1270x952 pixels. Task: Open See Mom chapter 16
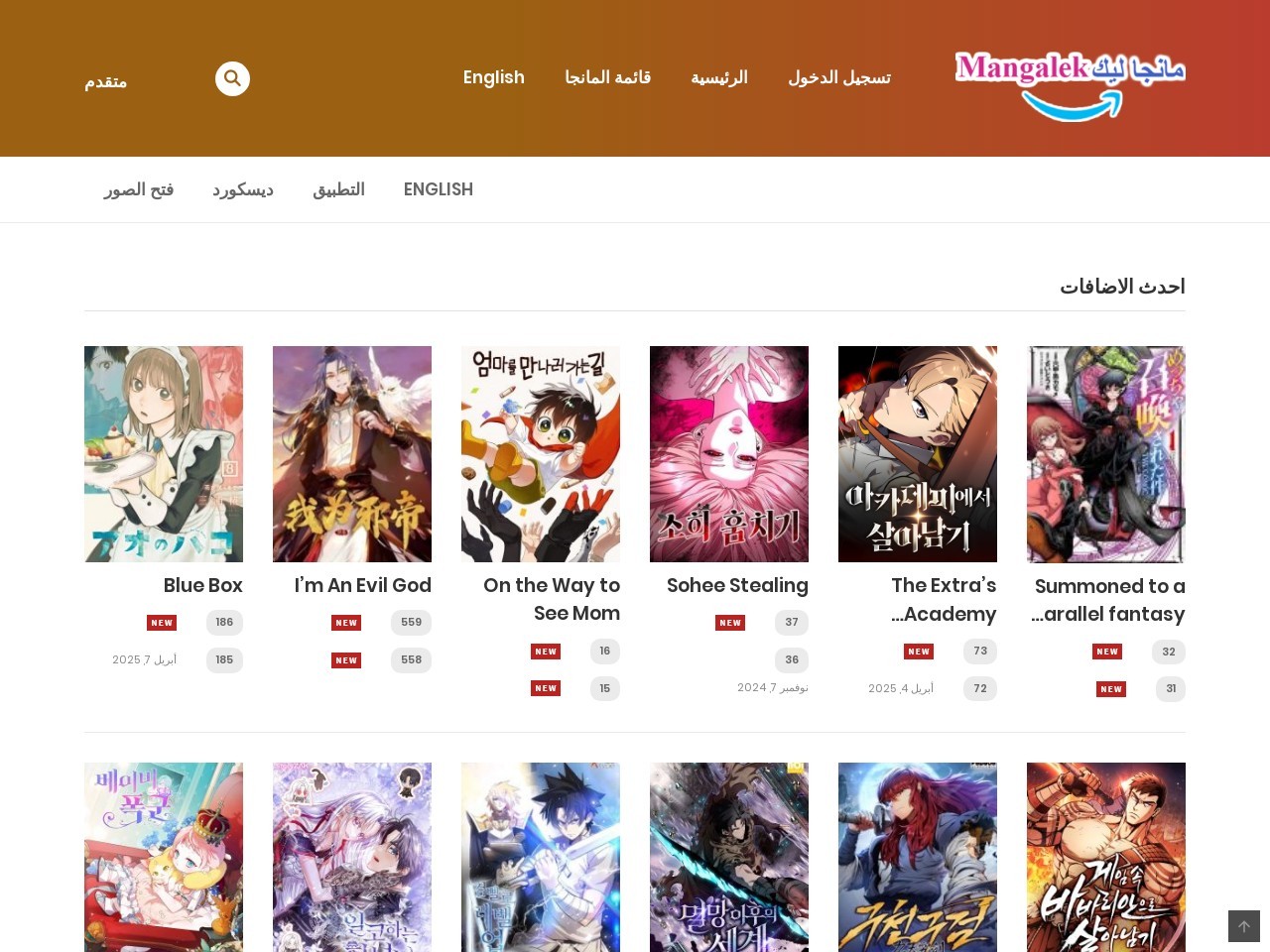pyautogui.click(x=605, y=652)
